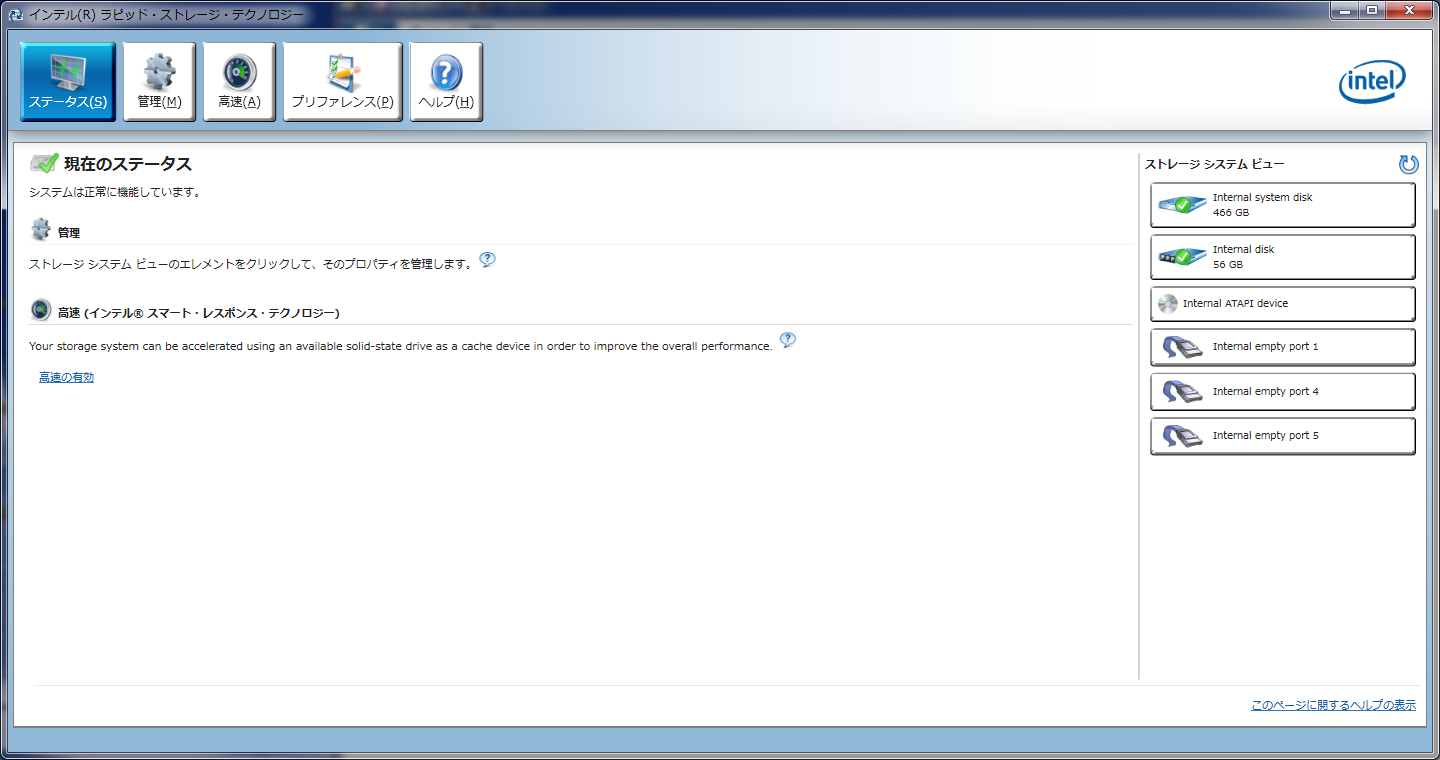1440x760 pixels.
Task: Click the smart response technology heading text
Action: [x=199, y=313]
